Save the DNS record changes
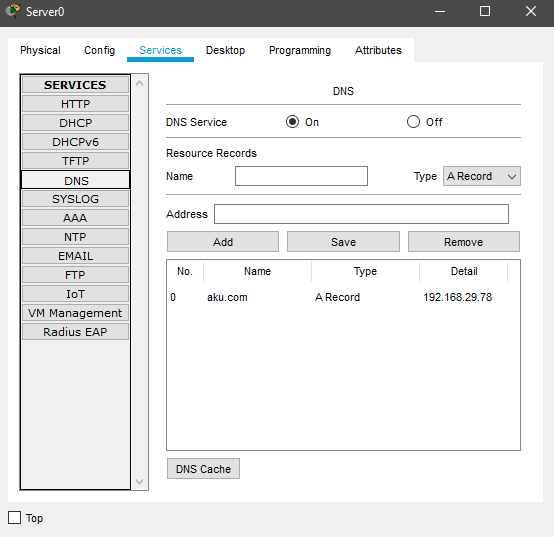Image resolution: width=554 pixels, height=537 pixels. click(343, 242)
